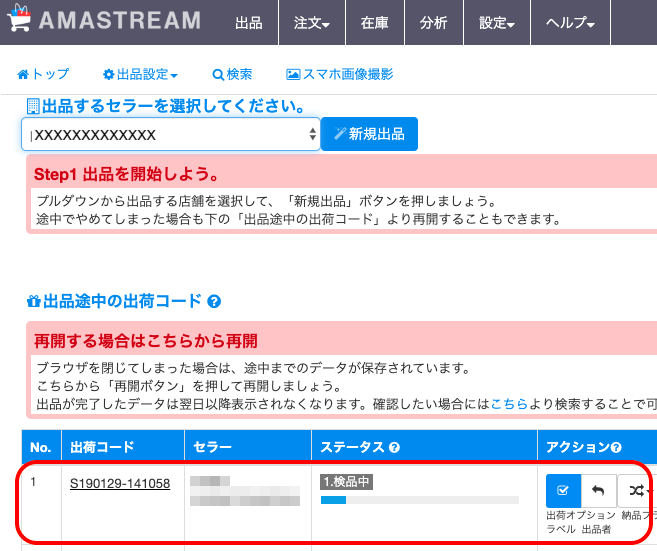This screenshot has height=551, width=657.
Task: Click help icon in アクション header
Action: pos(616,448)
